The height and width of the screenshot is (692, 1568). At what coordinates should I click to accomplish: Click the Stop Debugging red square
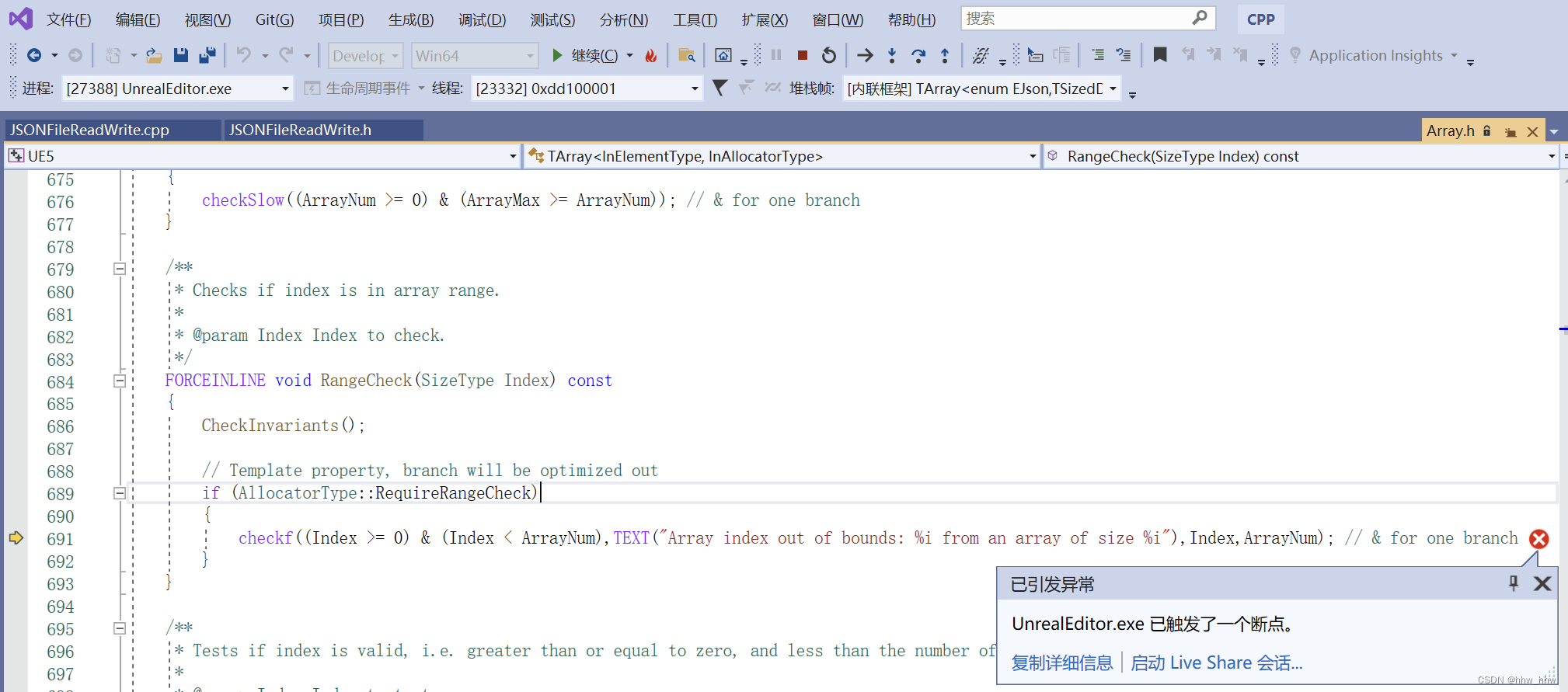click(803, 55)
